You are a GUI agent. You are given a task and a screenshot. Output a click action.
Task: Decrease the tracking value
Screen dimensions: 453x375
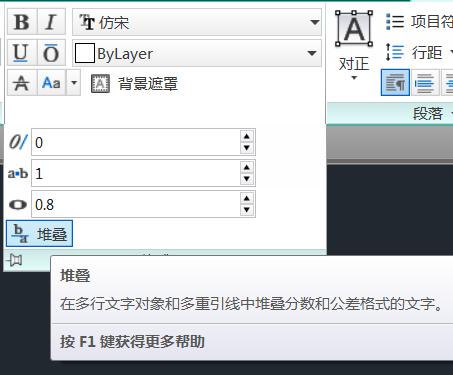click(x=247, y=179)
